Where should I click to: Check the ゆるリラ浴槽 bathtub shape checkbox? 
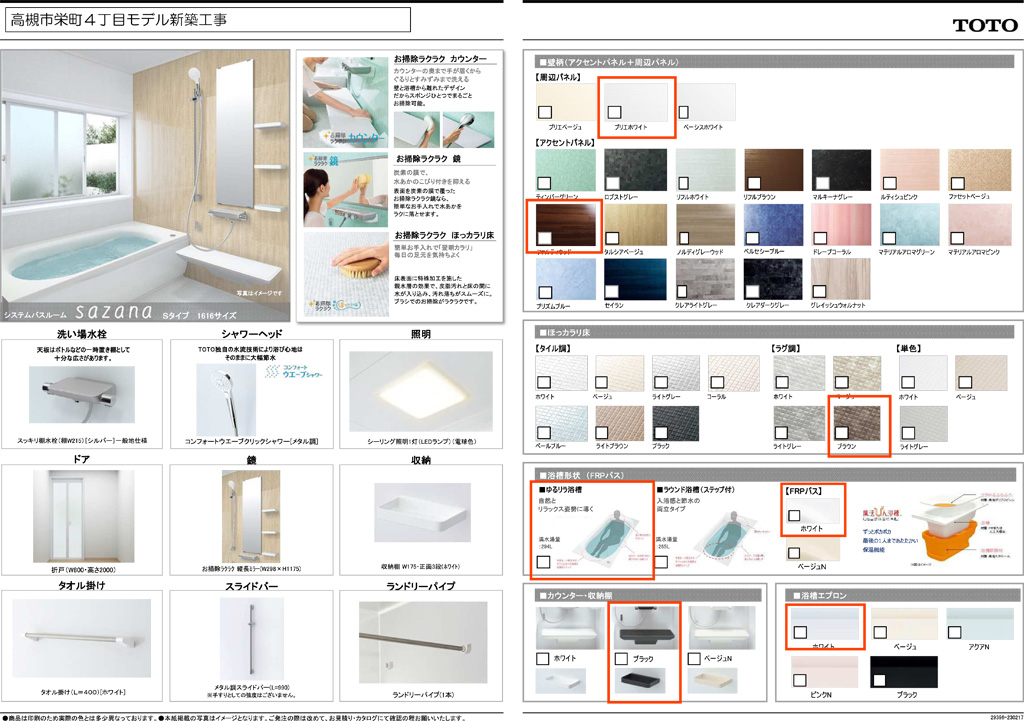(x=543, y=562)
